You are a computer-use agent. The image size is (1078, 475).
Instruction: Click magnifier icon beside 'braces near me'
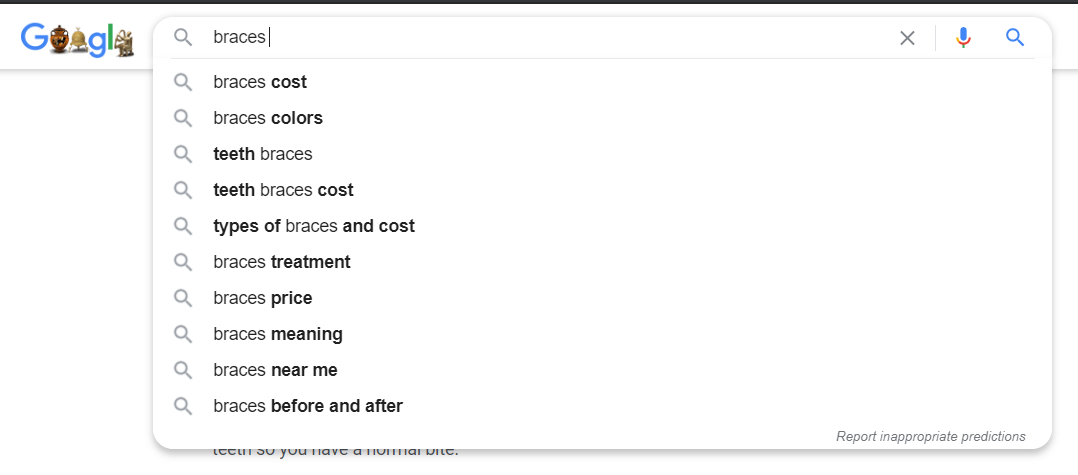(183, 370)
